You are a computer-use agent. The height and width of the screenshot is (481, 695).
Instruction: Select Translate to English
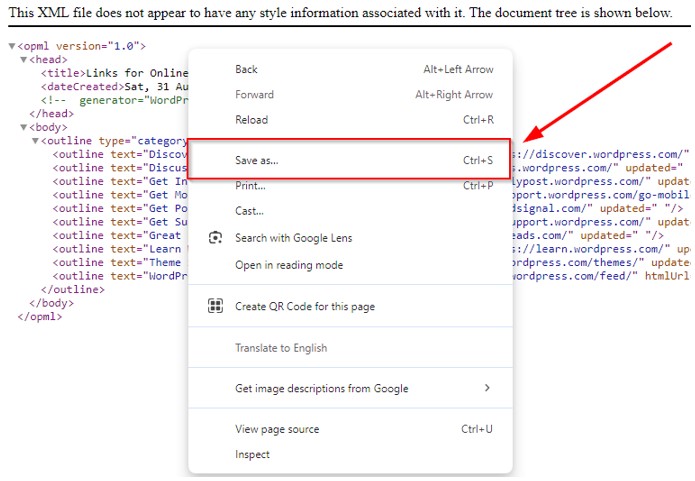pos(281,348)
